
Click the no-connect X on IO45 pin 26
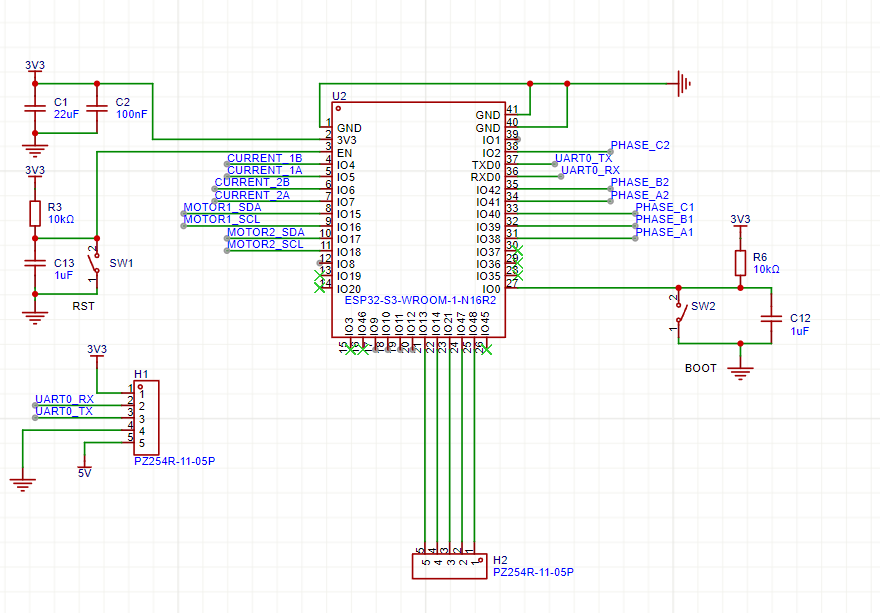(487, 350)
